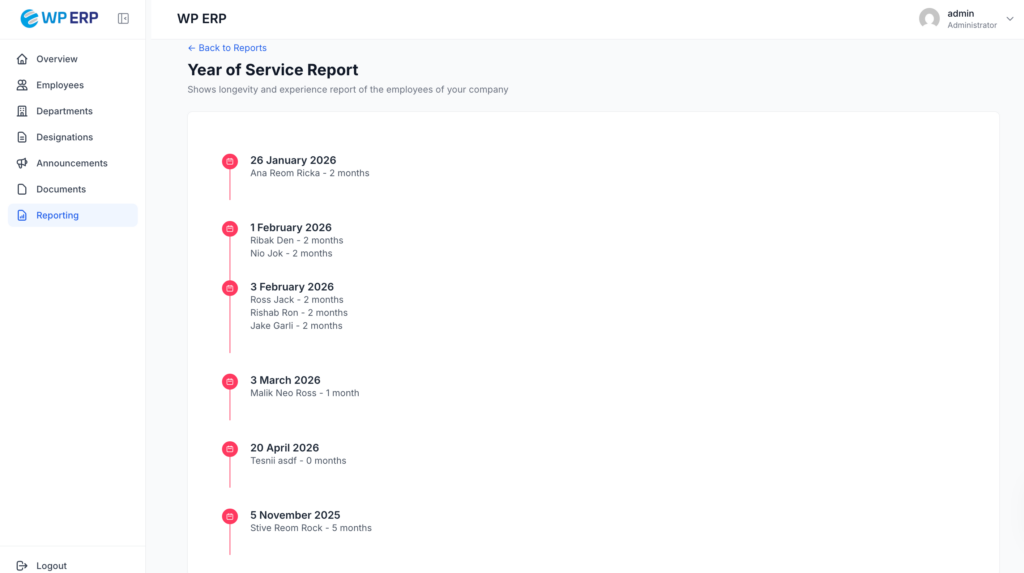Image resolution: width=1024 pixels, height=573 pixels.
Task: Collapse the sidebar using the panel icon
Action: coord(123,18)
